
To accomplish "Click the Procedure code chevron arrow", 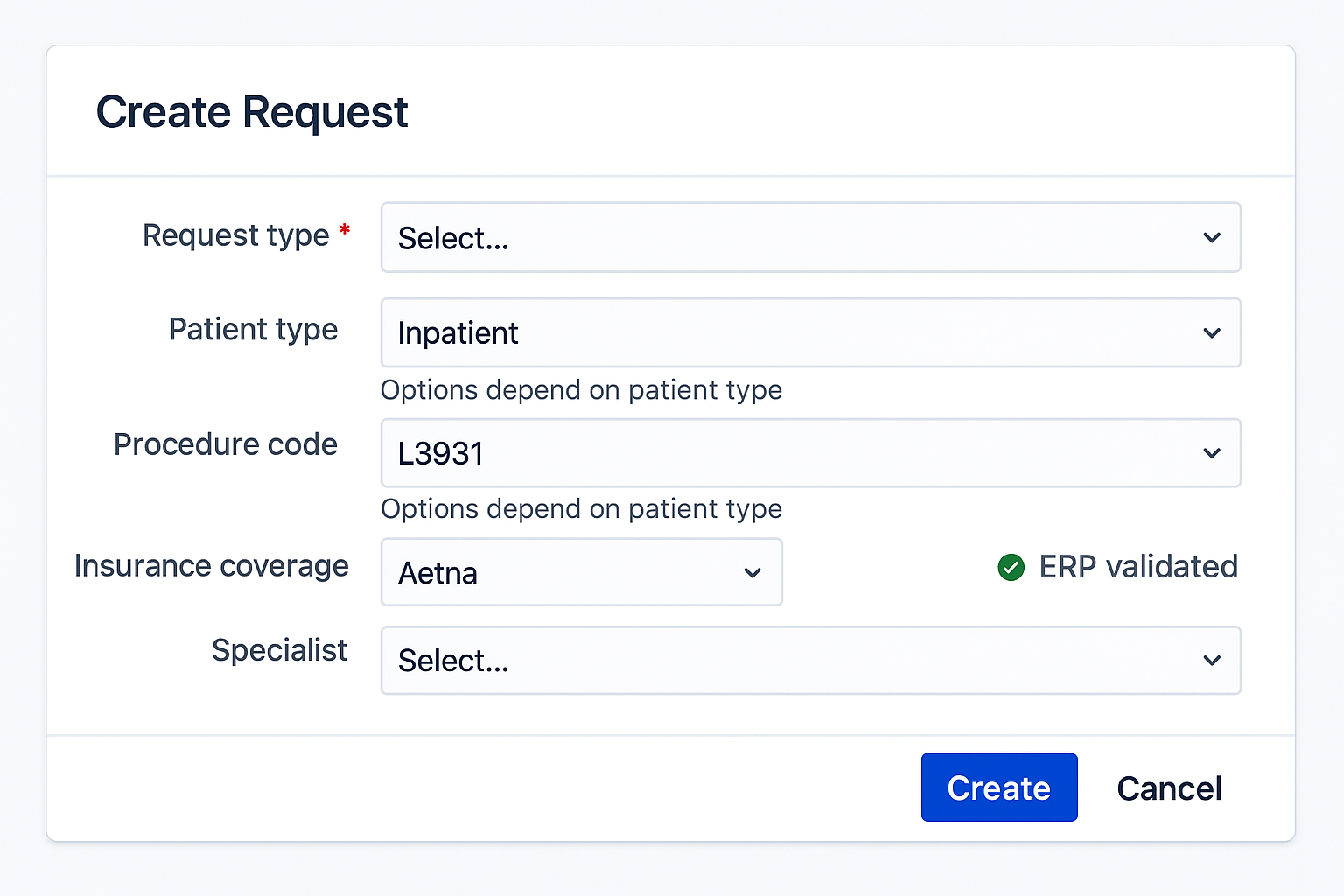I will coord(1212,453).
